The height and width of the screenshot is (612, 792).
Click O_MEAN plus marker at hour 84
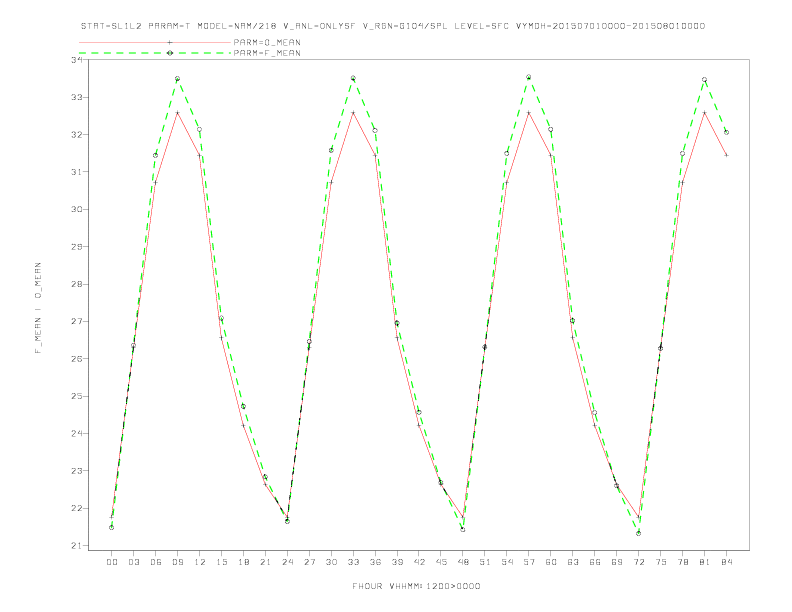726,155
